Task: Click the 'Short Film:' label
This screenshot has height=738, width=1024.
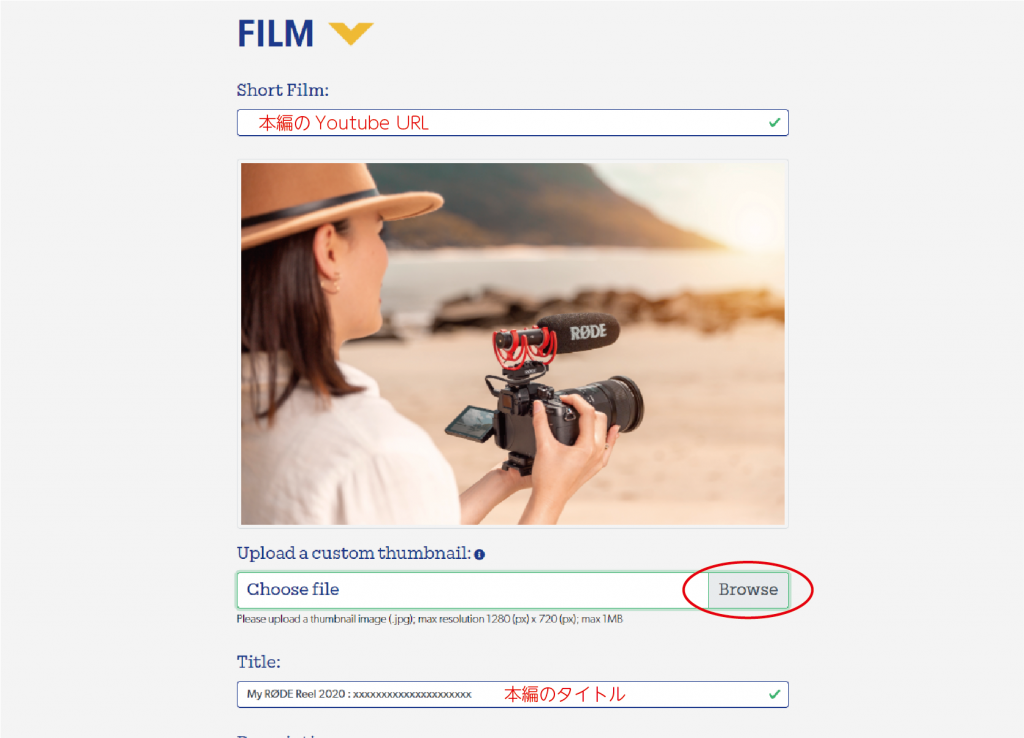Action: (x=283, y=90)
